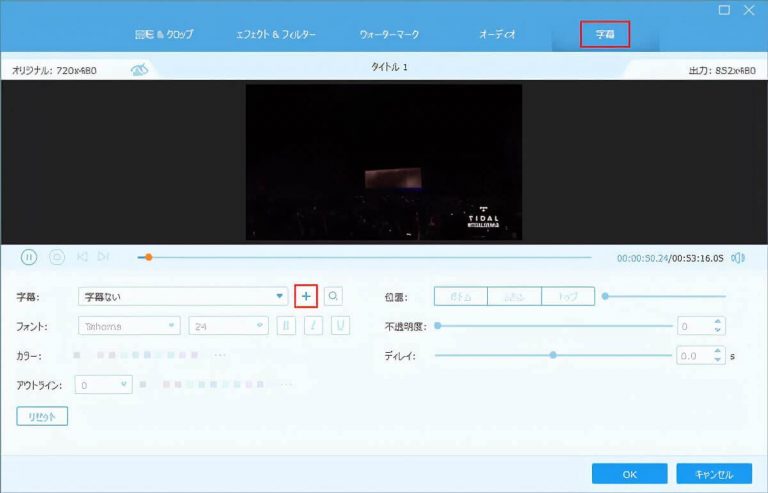768x493 pixels.
Task: Skip to the next frame
Action: pos(104,257)
